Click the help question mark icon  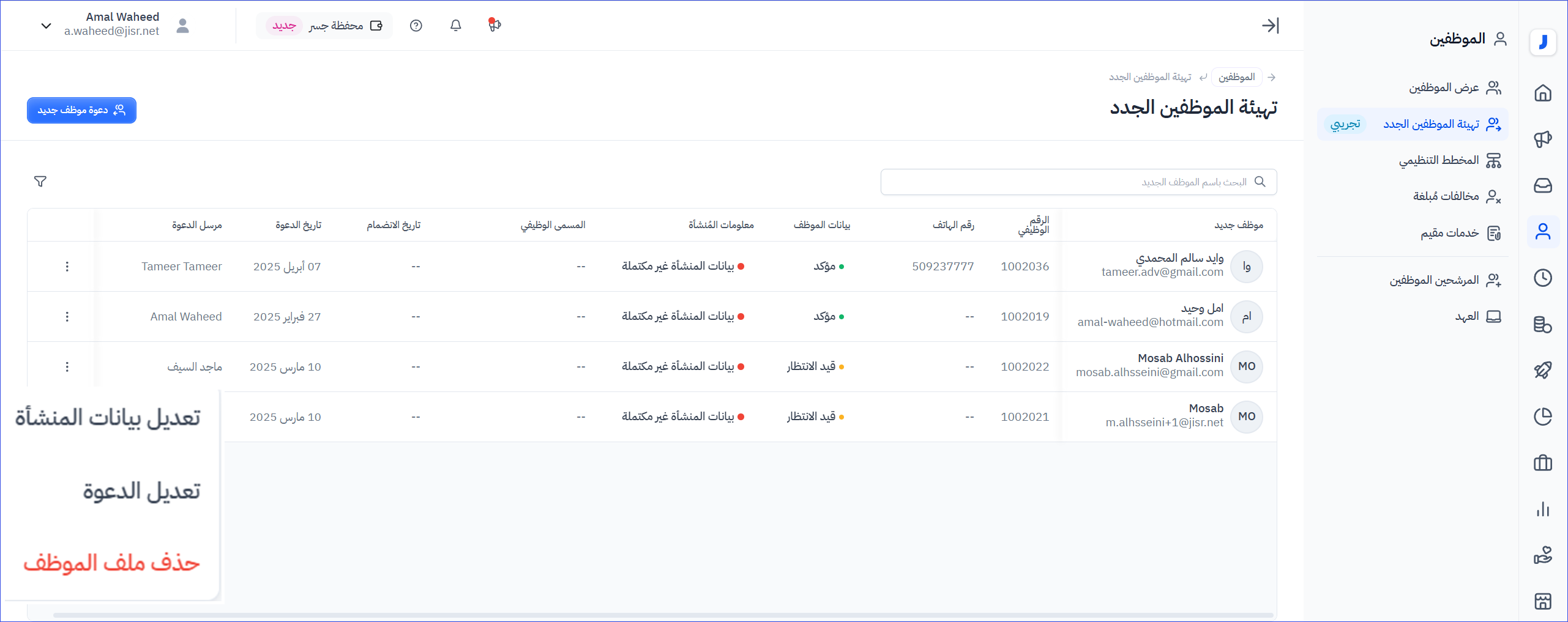tap(416, 26)
